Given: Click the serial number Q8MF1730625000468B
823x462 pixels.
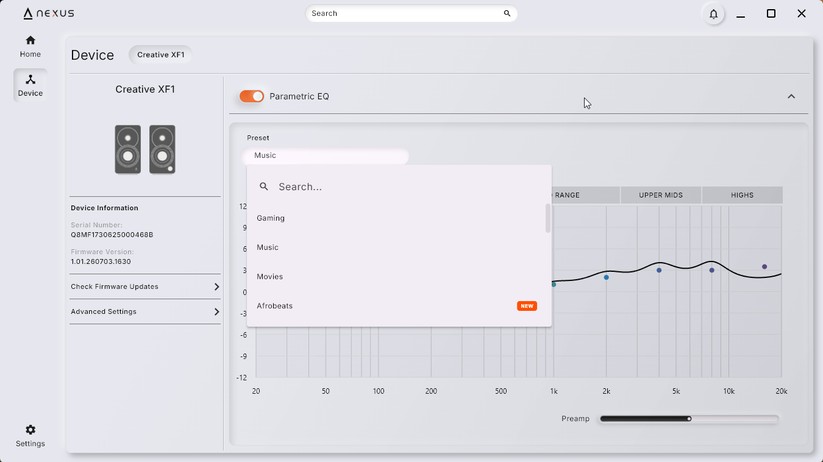Looking at the screenshot, I should 112,235.
